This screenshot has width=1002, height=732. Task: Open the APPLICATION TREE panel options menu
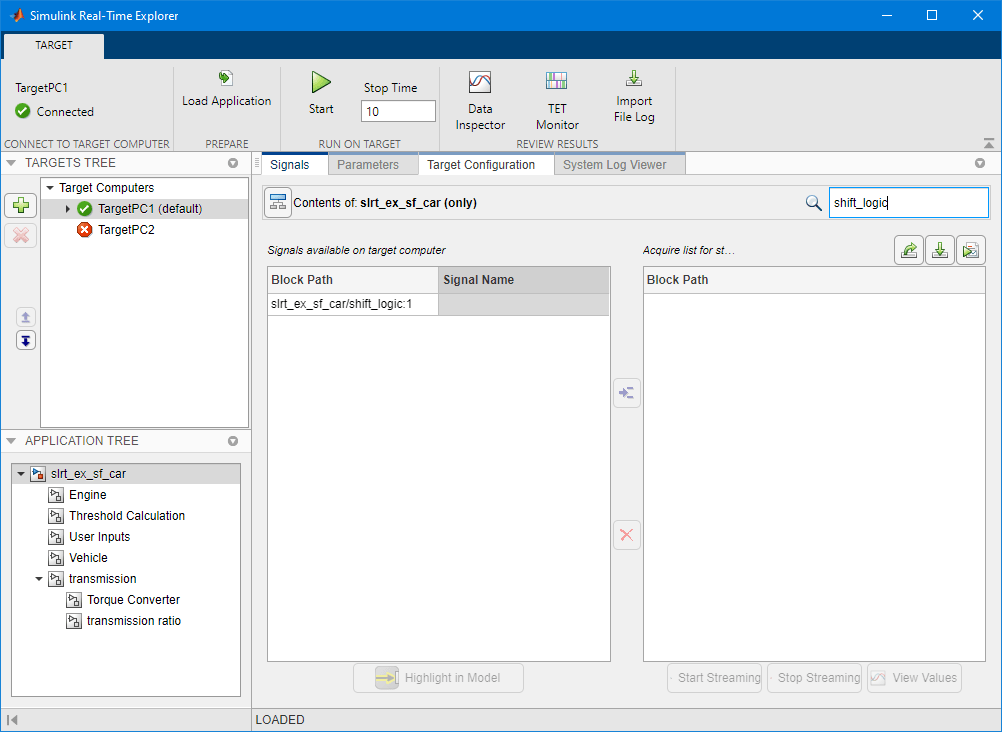pyautogui.click(x=233, y=441)
